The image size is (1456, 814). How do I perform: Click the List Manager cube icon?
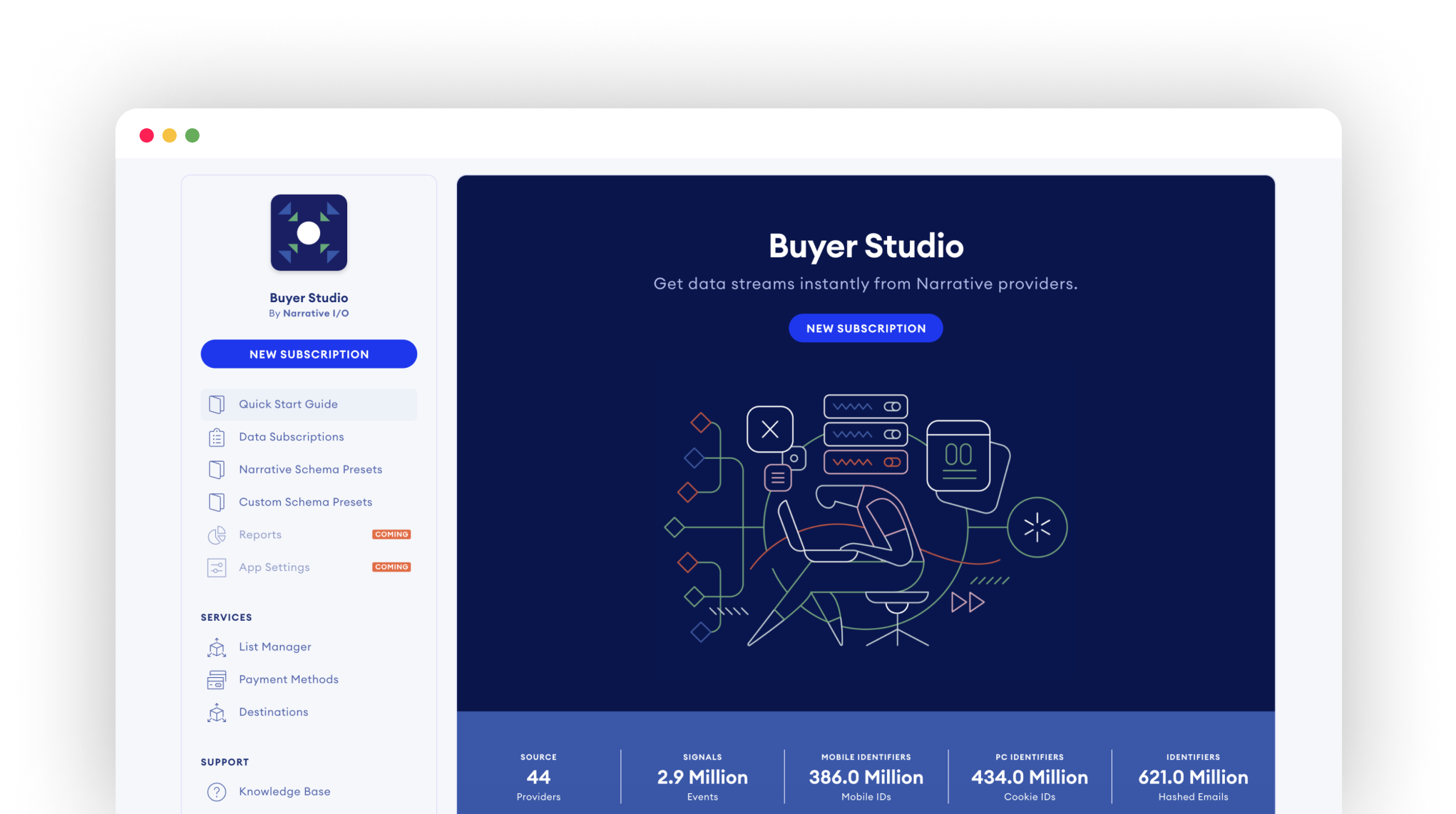(x=217, y=647)
